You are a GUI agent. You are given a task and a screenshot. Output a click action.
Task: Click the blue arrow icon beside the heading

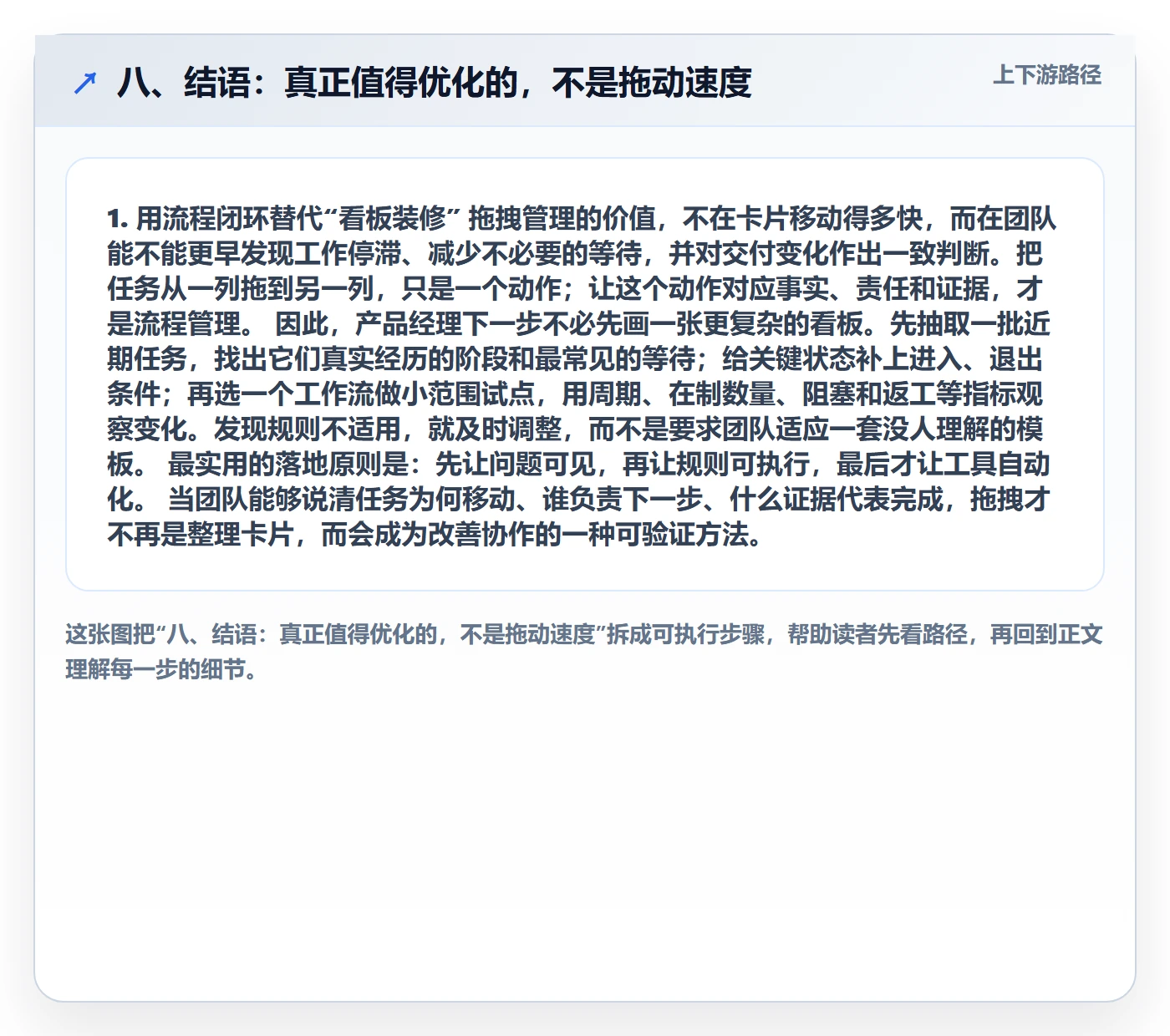pyautogui.click(x=85, y=83)
